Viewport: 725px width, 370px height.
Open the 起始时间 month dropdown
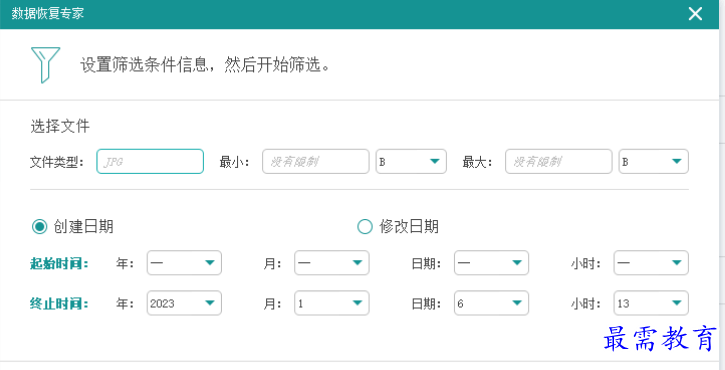tap(332, 263)
